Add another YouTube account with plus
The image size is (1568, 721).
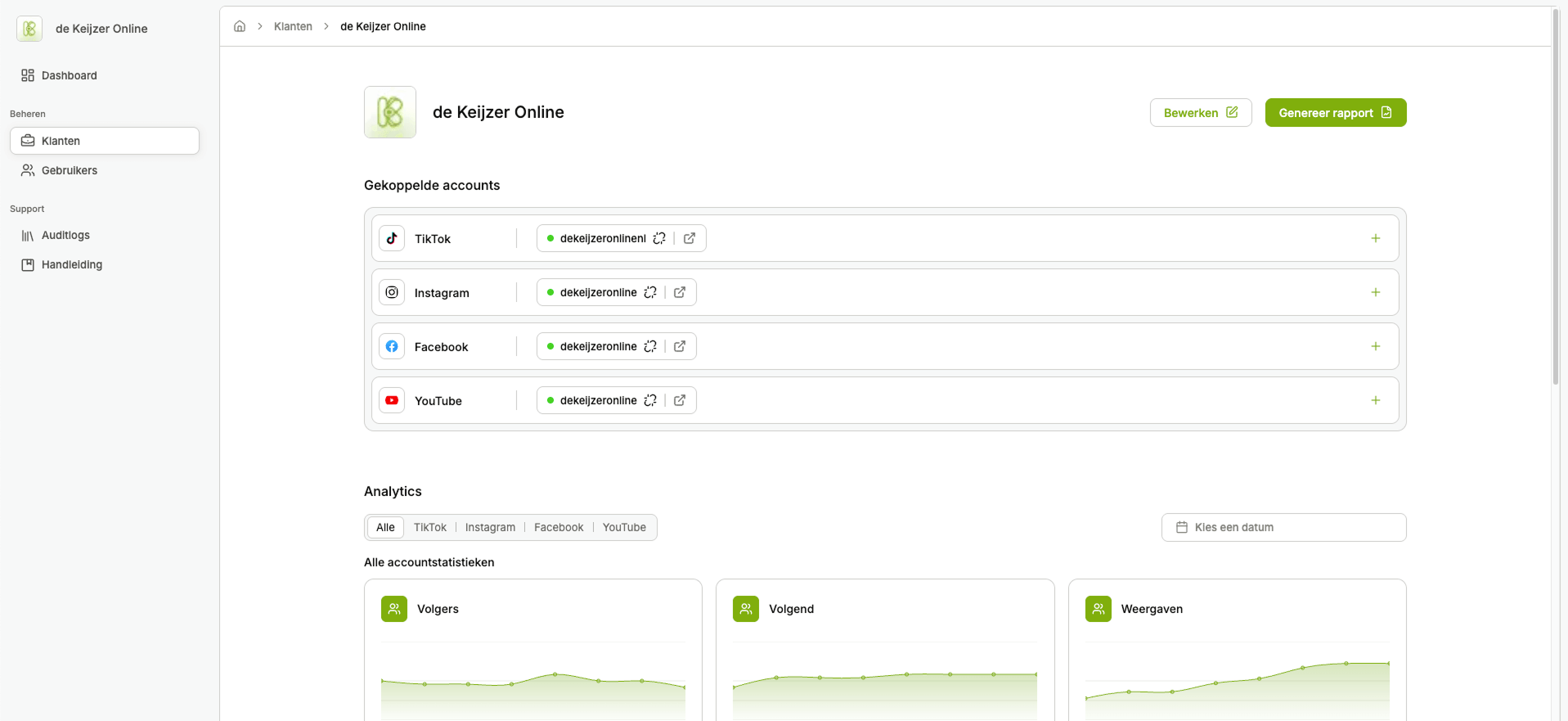(1375, 400)
